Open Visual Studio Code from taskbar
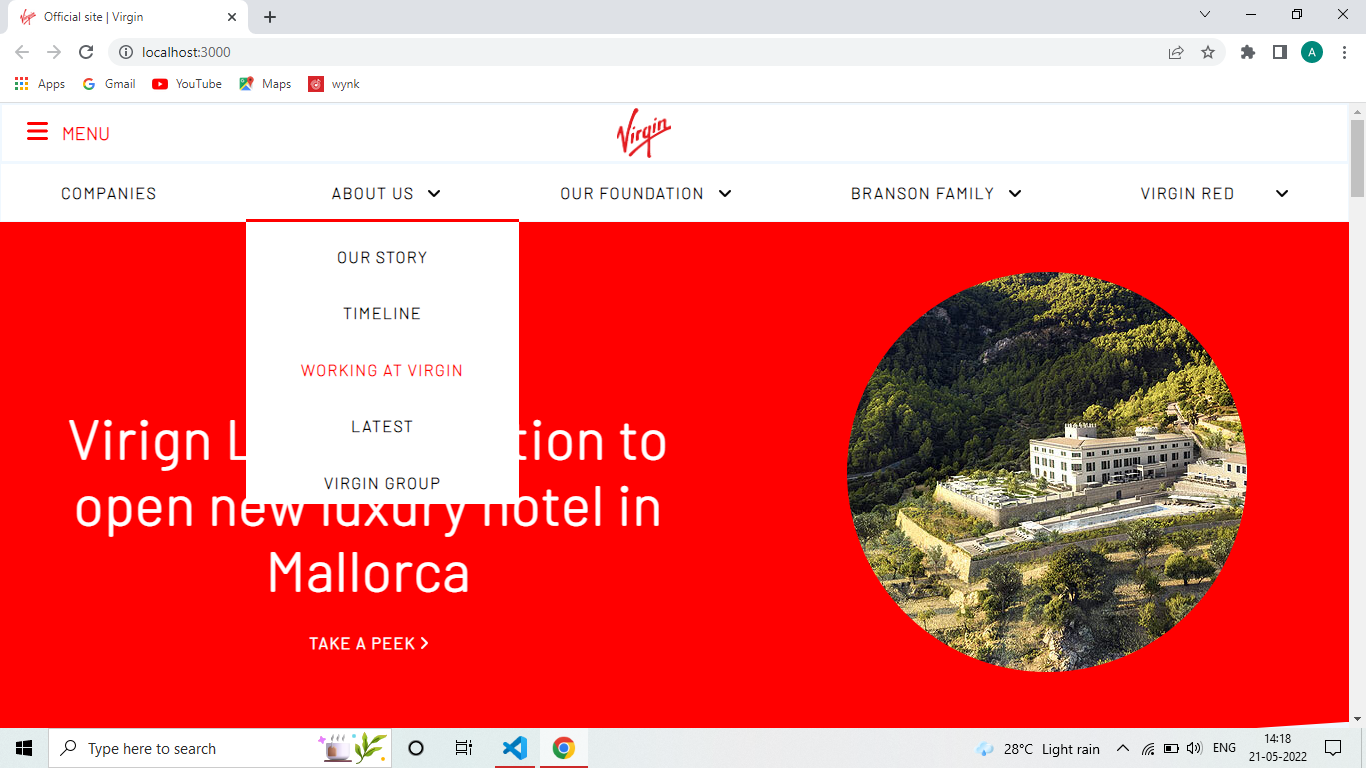The height and width of the screenshot is (768, 1366). pyautogui.click(x=515, y=748)
